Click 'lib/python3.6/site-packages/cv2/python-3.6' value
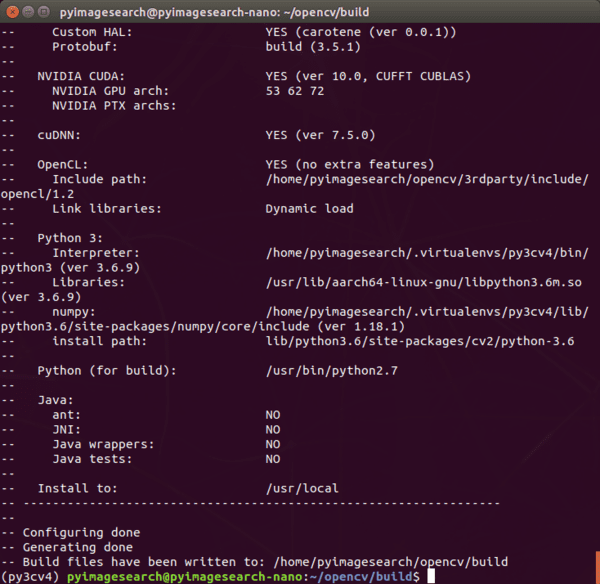Viewport: 600px width, 584px height. point(420,341)
